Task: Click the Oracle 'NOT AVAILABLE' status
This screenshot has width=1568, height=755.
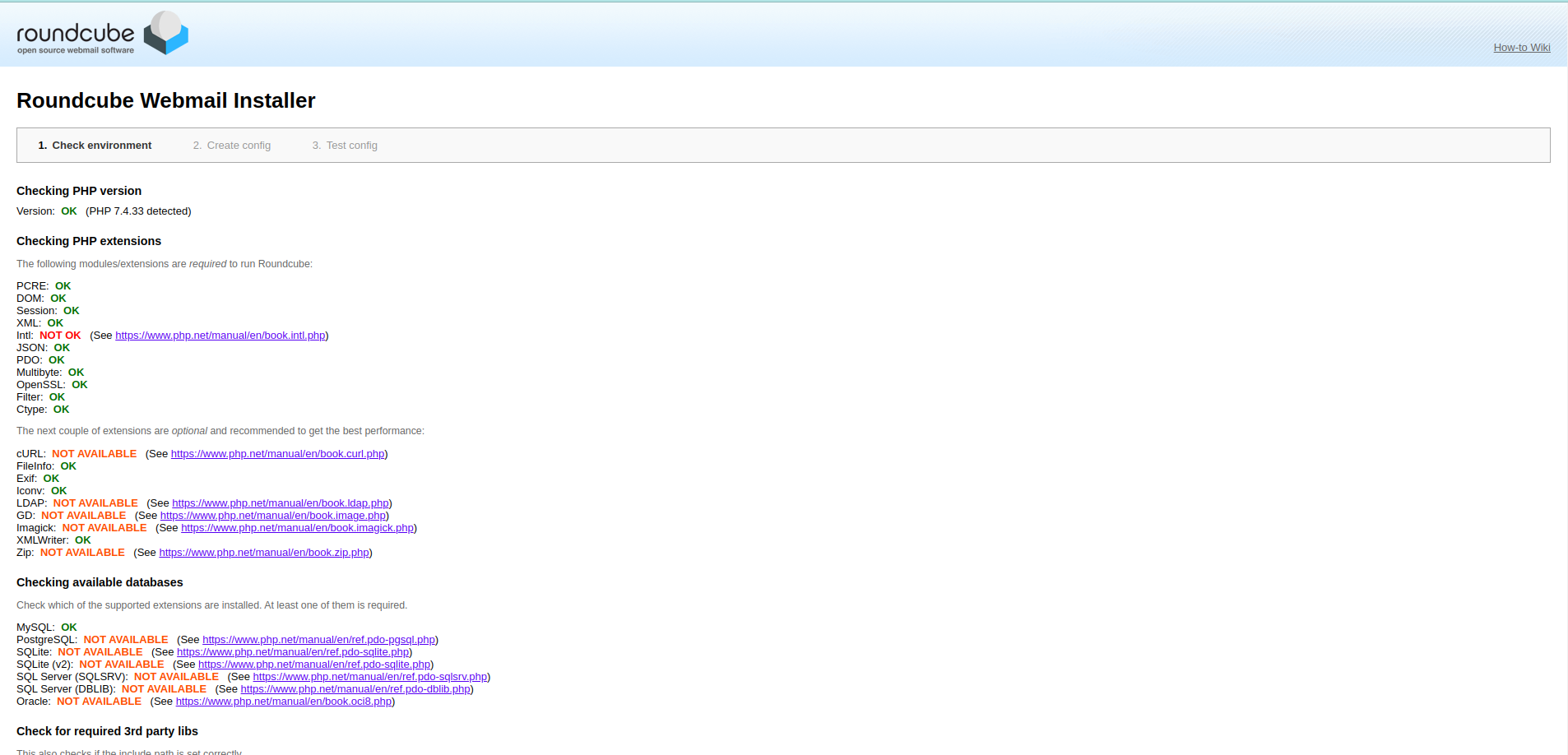Action: [99, 702]
